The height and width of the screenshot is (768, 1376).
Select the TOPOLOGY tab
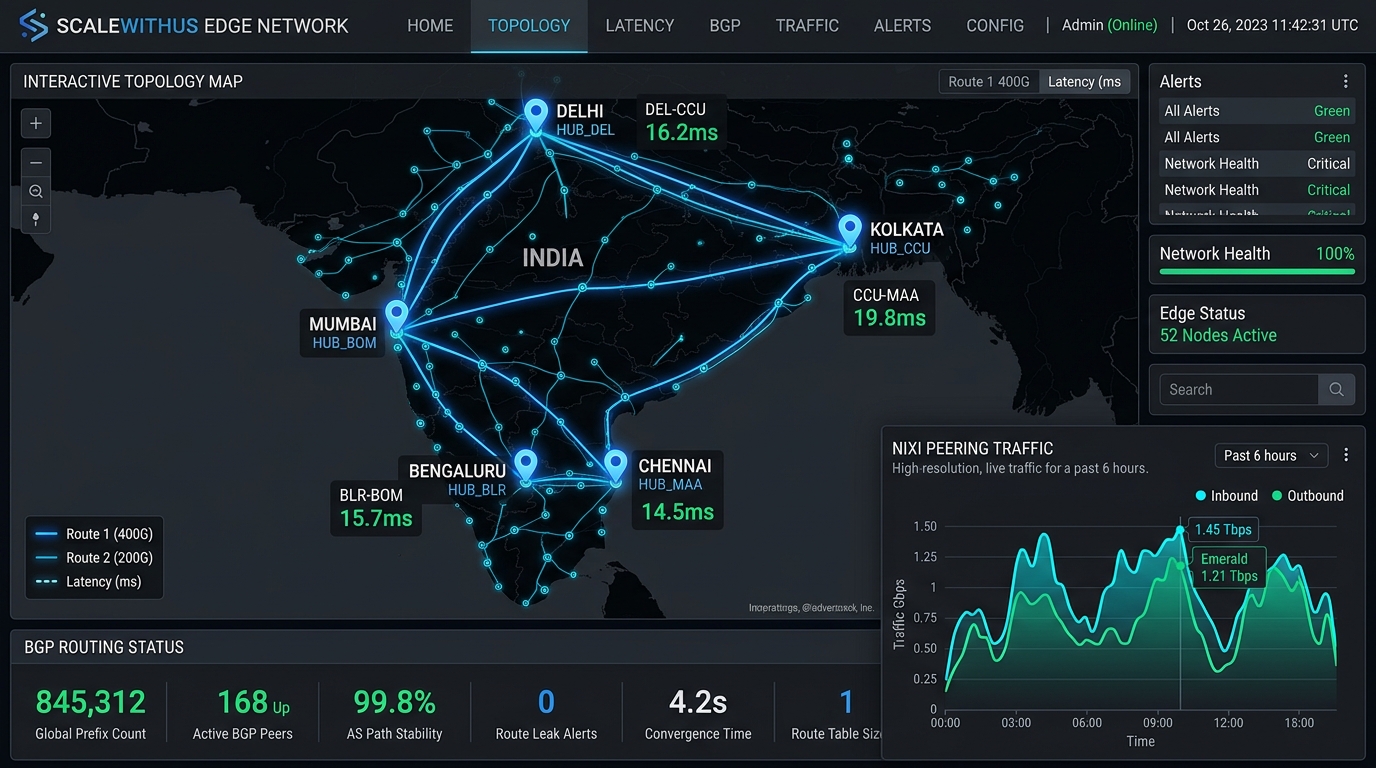click(529, 26)
